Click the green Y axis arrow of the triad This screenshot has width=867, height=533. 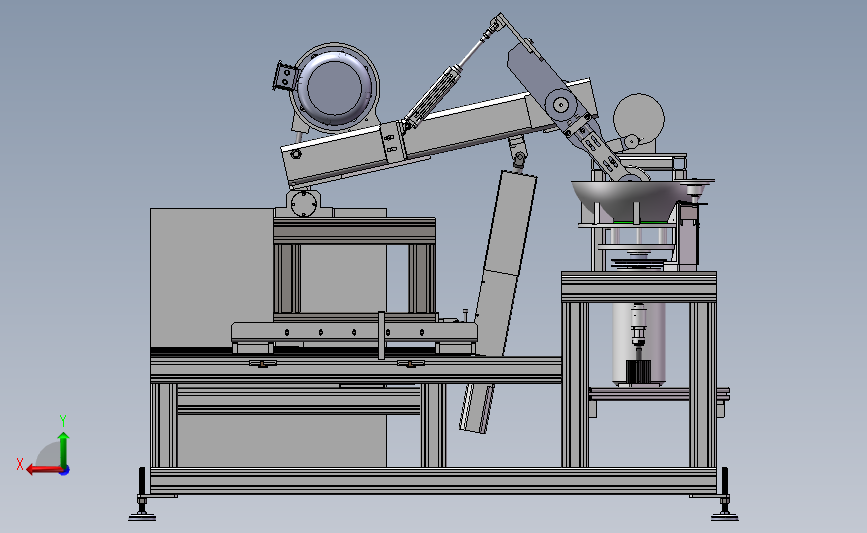tap(63, 449)
